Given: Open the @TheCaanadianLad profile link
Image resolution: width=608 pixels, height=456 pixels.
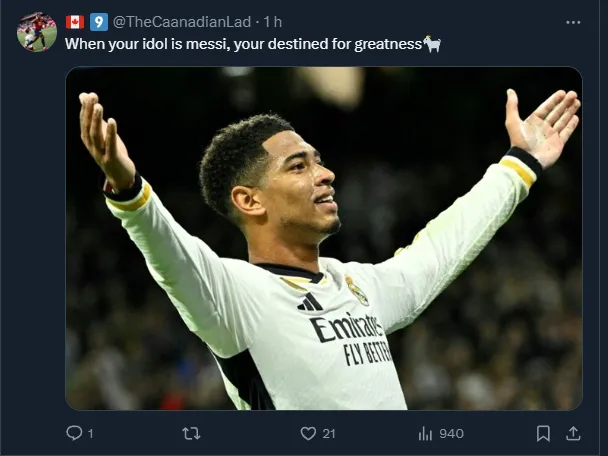Looking at the screenshot, I should pyautogui.click(x=182, y=22).
